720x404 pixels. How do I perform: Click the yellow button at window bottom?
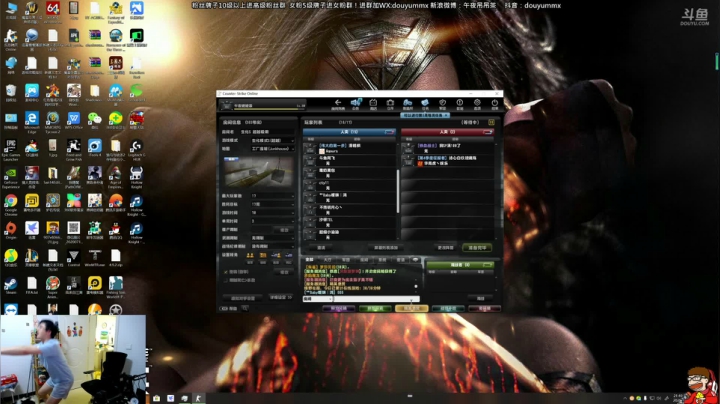(411, 309)
